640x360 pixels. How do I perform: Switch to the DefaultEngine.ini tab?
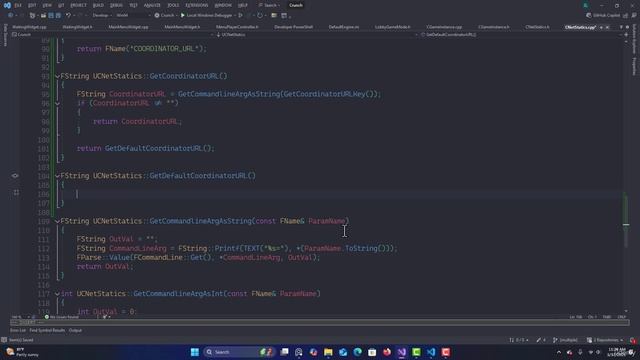(344, 27)
